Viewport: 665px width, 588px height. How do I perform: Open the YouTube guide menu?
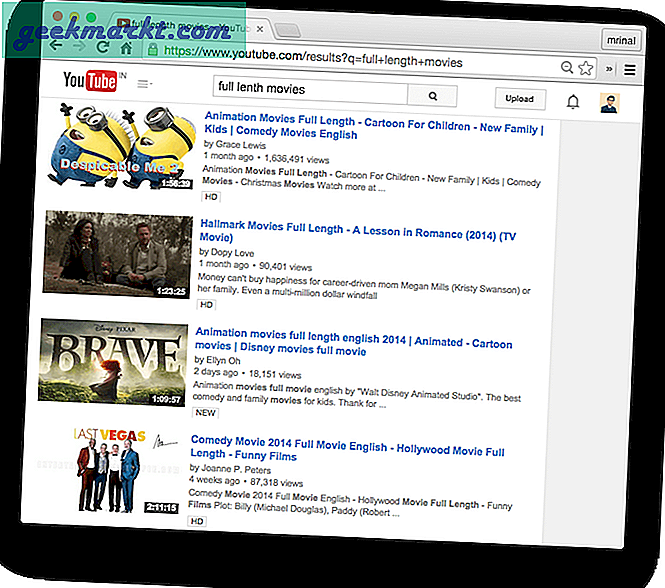click(144, 84)
